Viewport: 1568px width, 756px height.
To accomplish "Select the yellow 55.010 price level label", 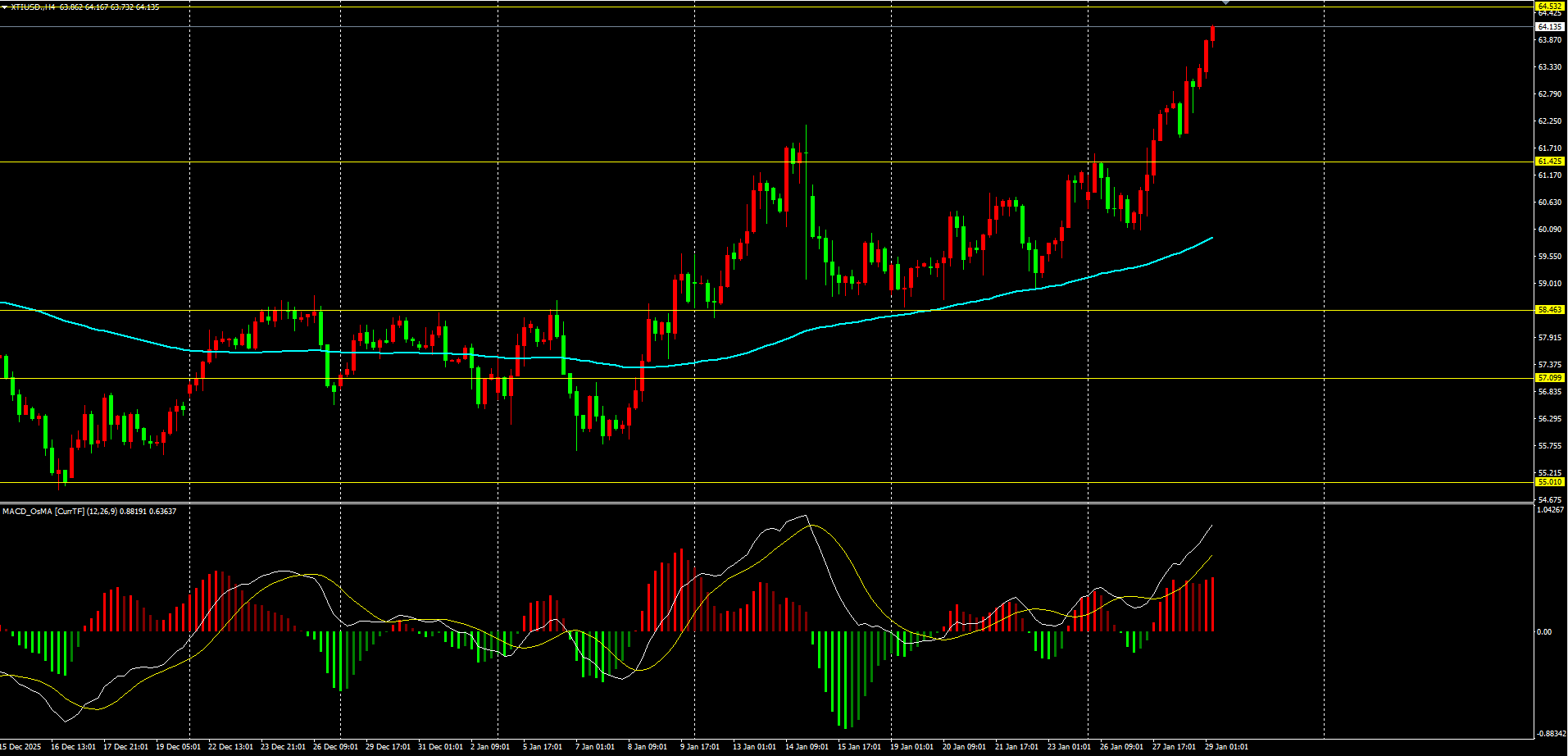I will tap(1549, 482).
